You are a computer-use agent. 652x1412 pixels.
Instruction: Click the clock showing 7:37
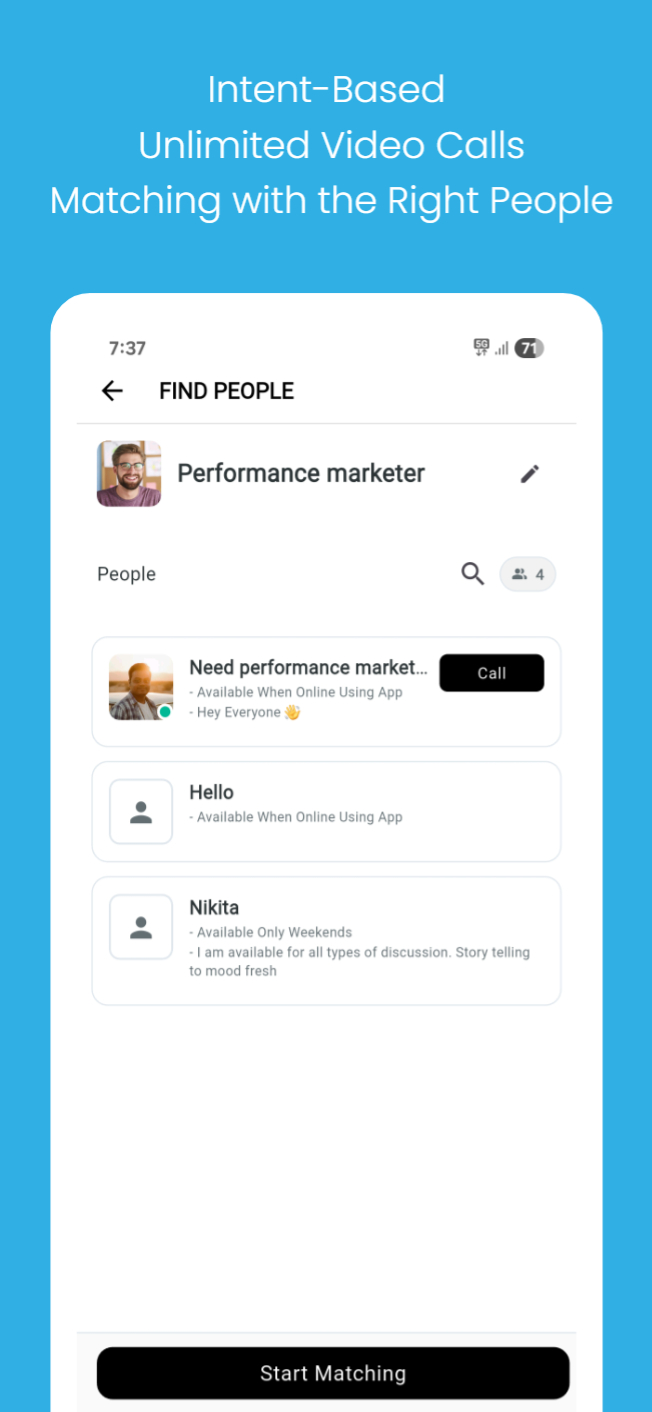click(127, 348)
